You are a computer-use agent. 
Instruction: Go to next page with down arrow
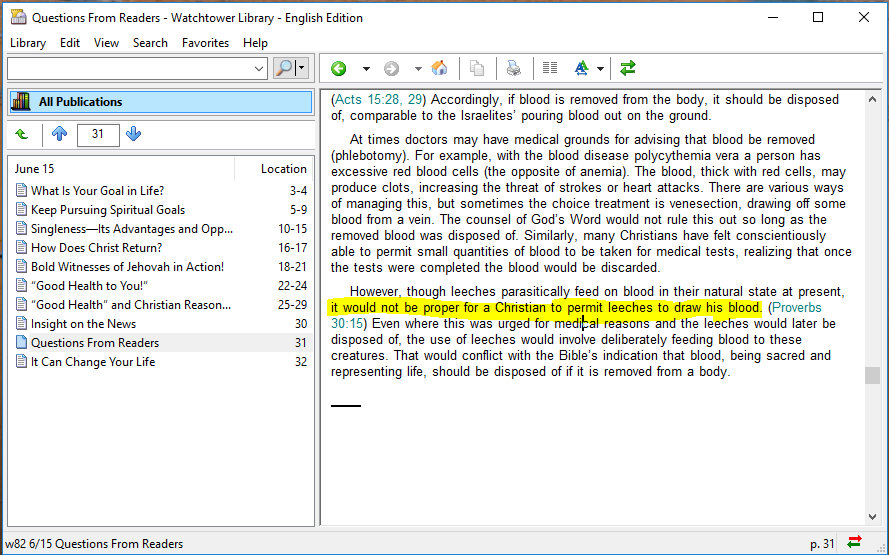pos(134,134)
